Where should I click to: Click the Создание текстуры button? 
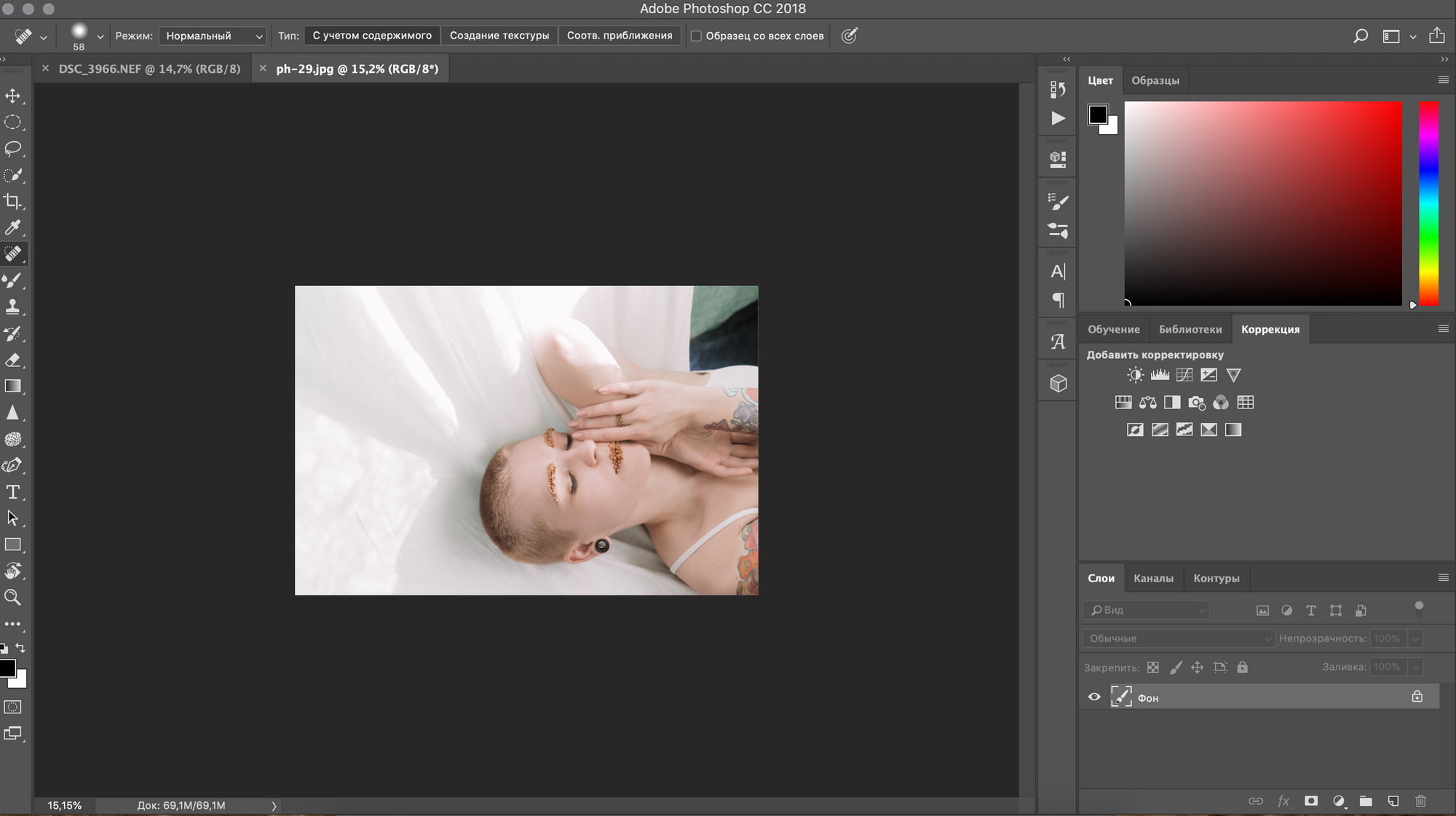click(500, 35)
